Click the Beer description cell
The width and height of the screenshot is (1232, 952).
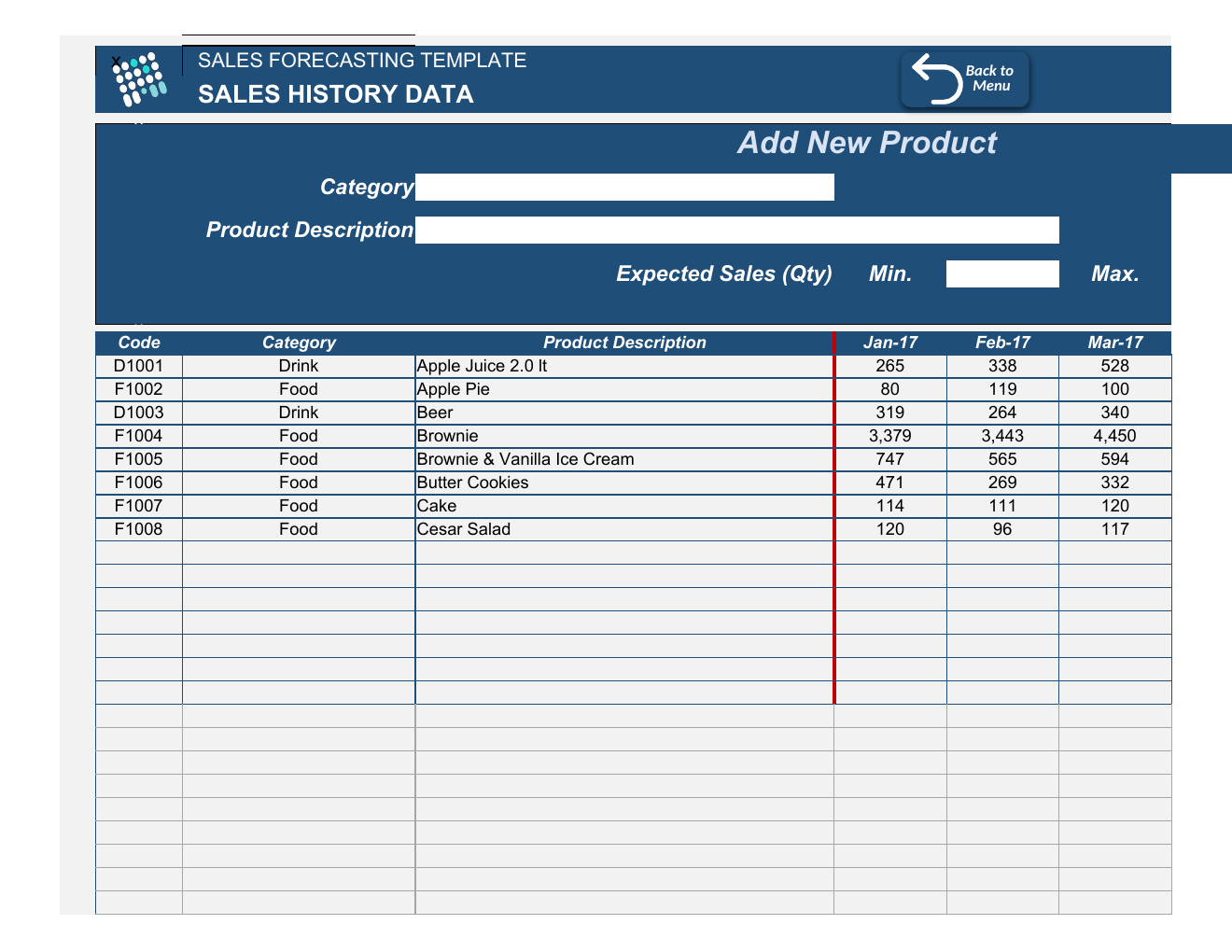624,413
